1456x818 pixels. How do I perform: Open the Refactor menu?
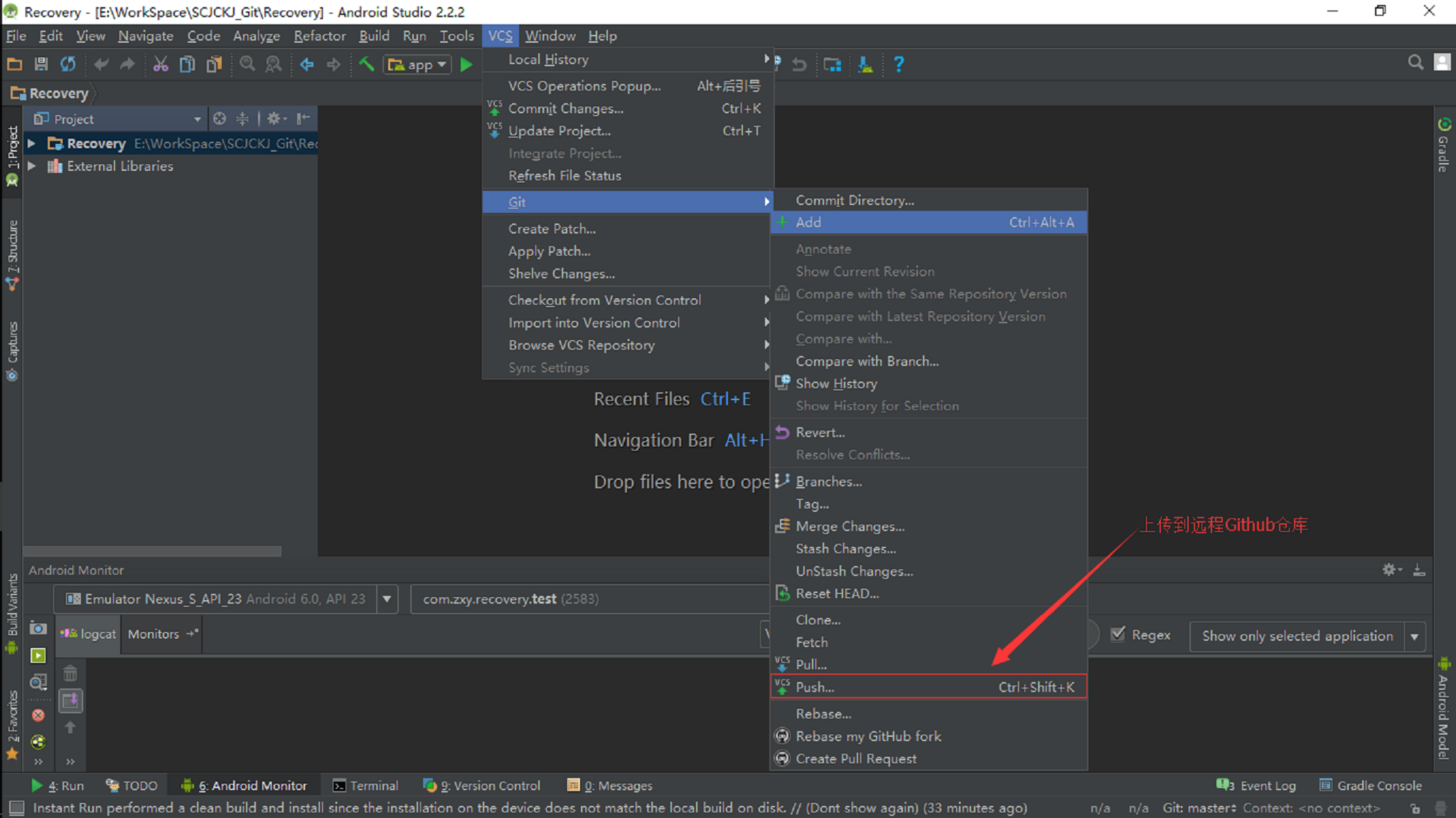coord(319,36)
